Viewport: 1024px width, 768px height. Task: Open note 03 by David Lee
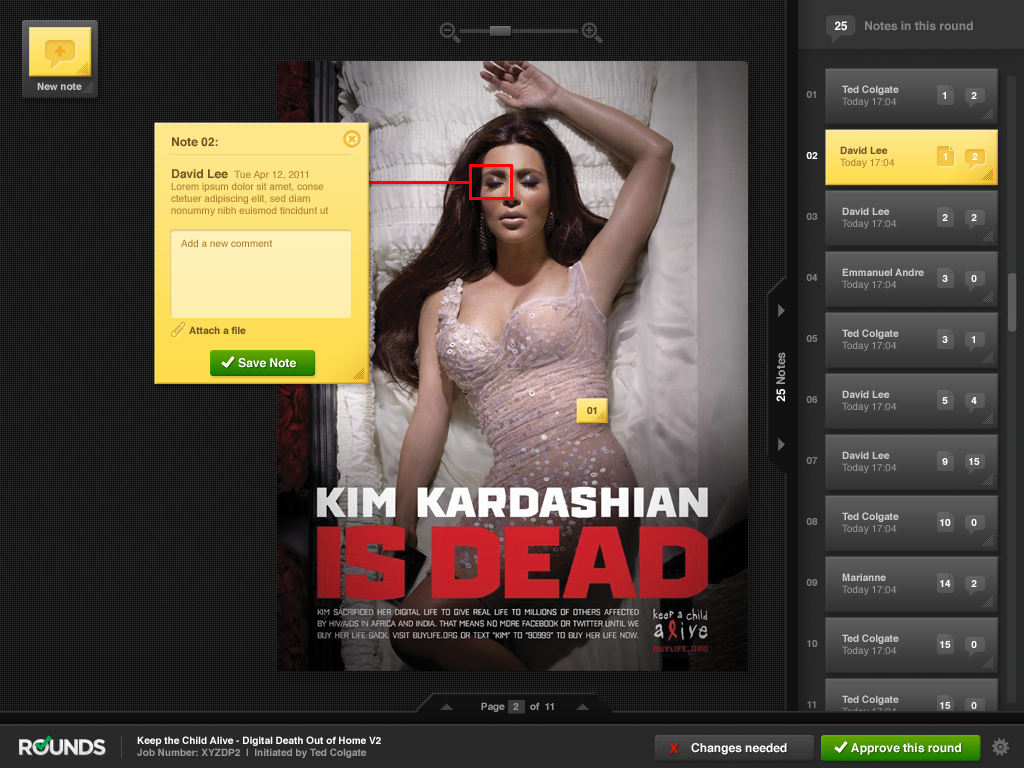pyautogui.click(x=911, y=218)
